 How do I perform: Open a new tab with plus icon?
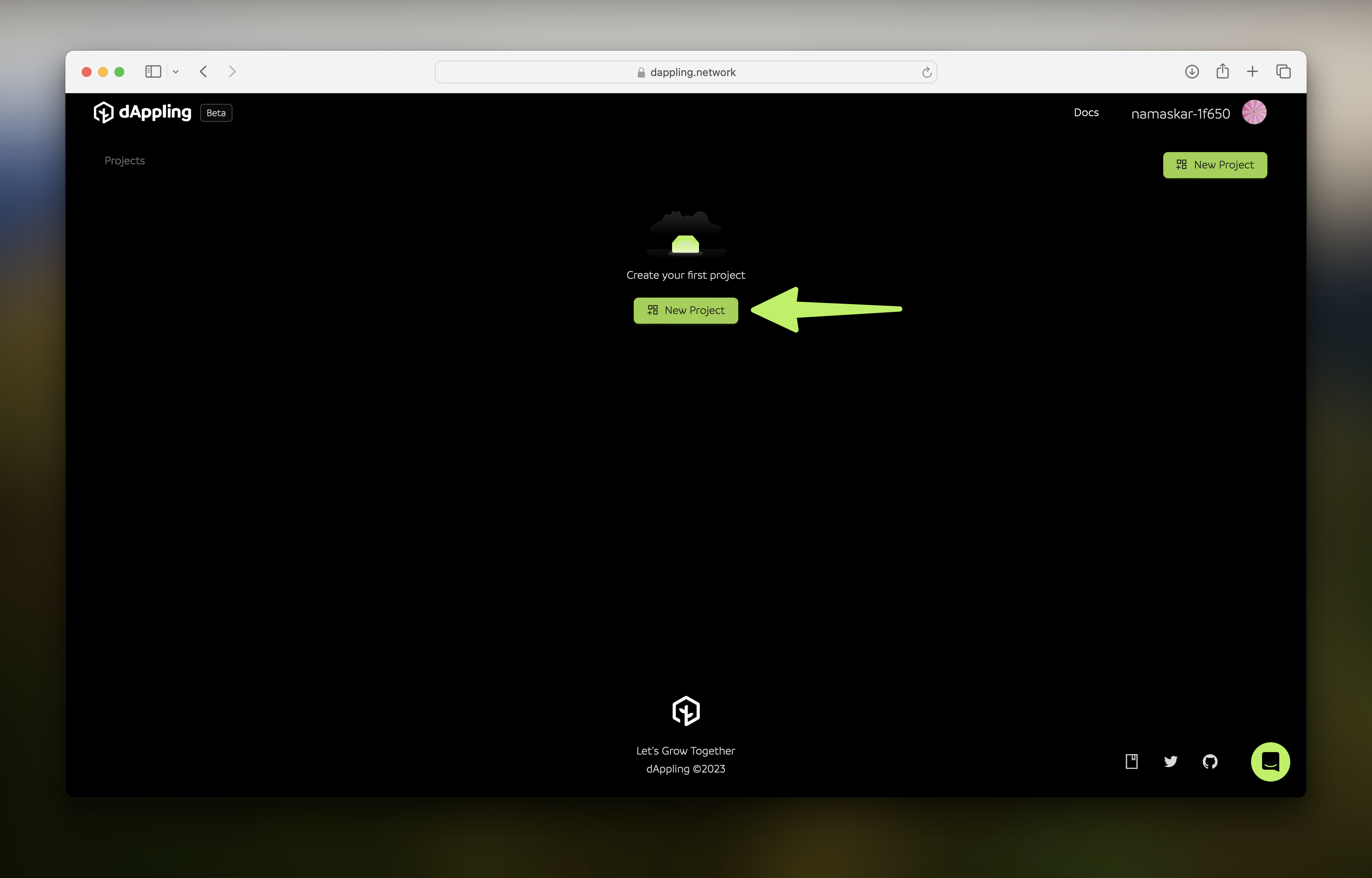pos(1252,71)
